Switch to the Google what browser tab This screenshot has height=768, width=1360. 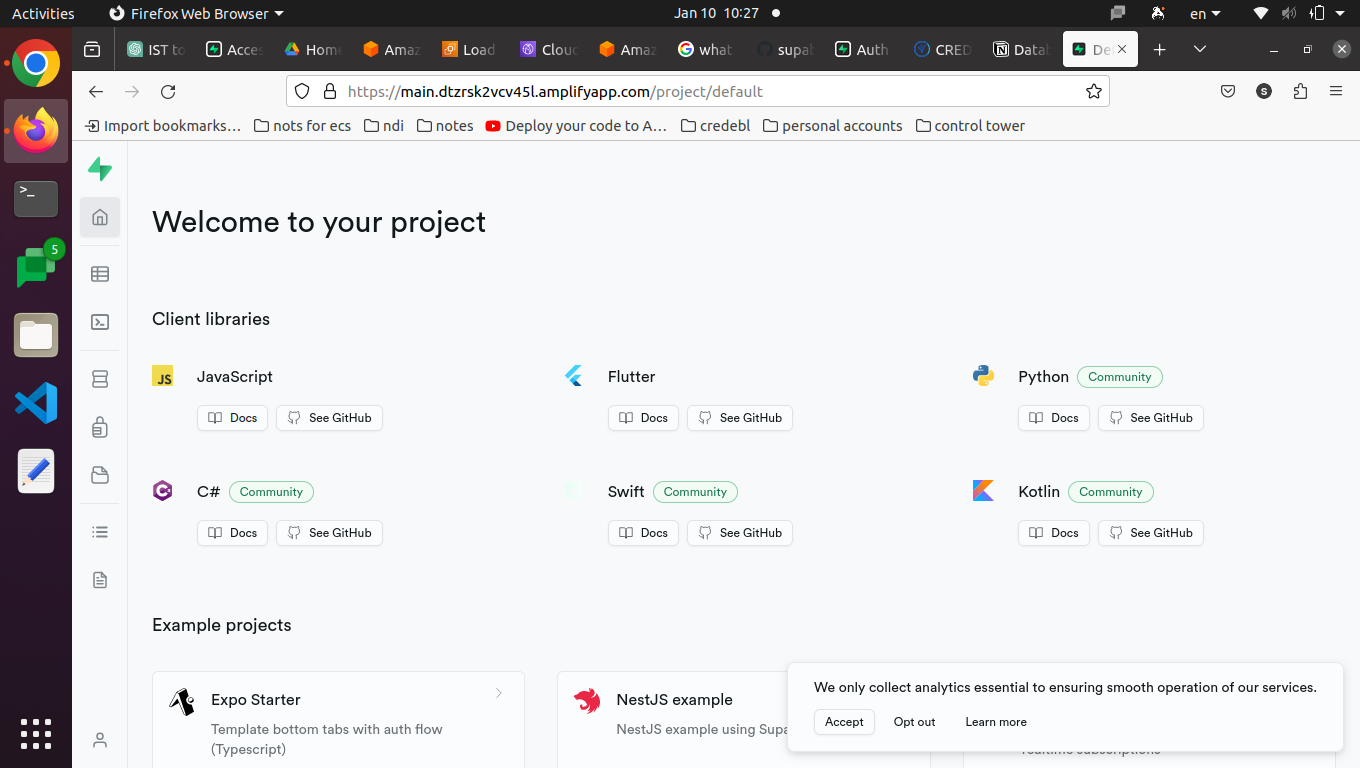click(x=705, y=49)
